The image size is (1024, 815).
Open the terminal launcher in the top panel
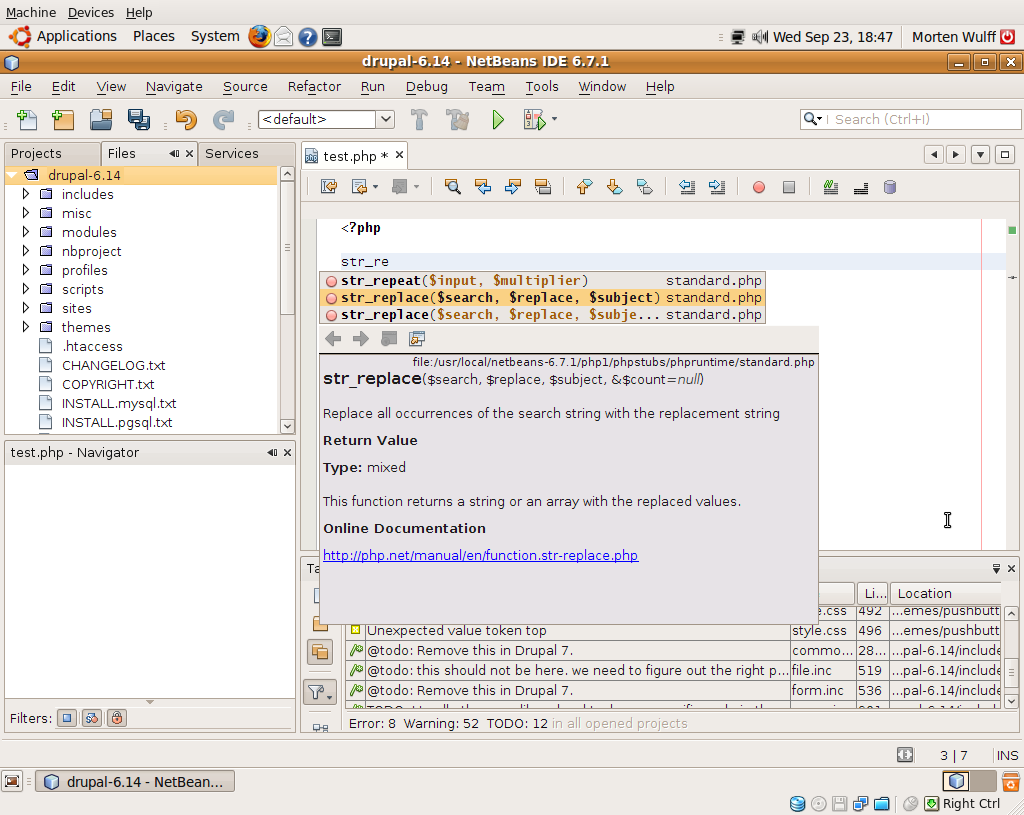pos(332,37)
